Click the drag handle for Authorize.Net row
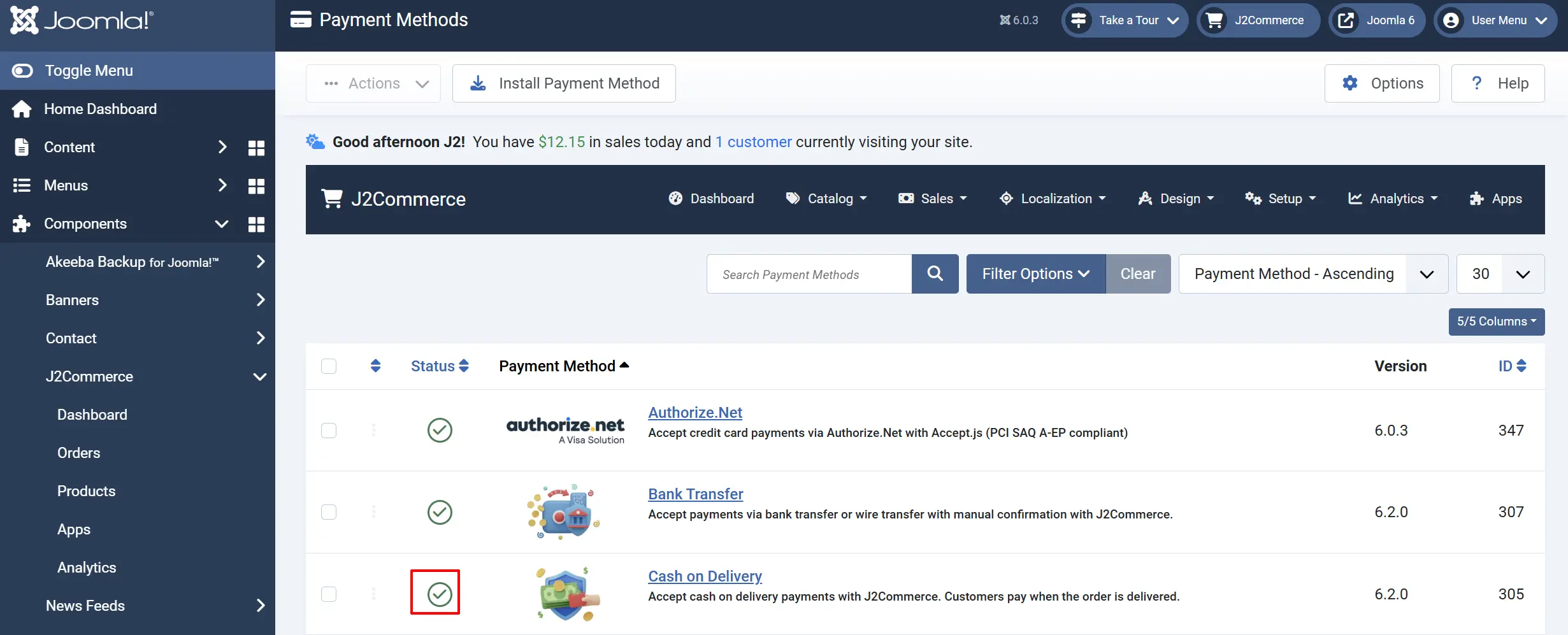 click(x=374, y=431)
